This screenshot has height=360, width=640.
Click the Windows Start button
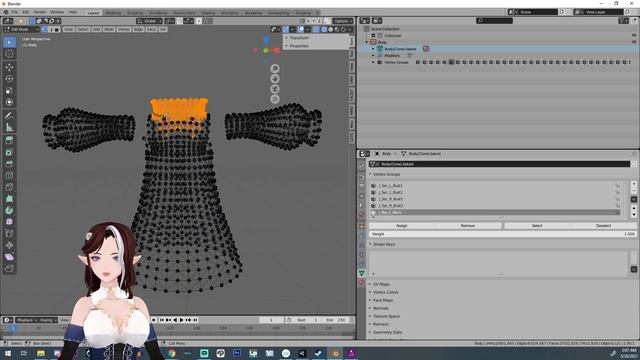[7, 353]
